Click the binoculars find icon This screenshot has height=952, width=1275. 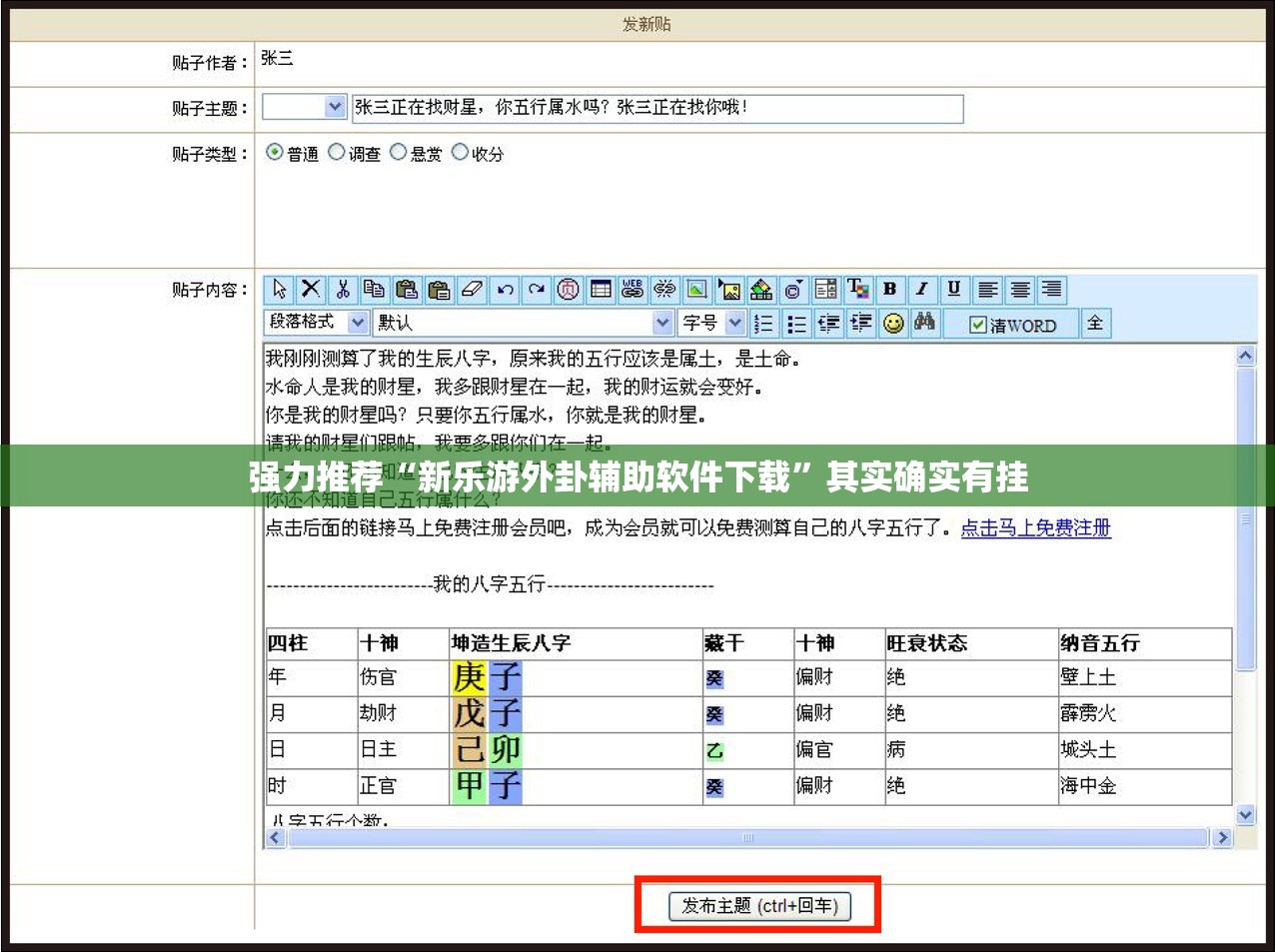[x=925, y=323]
